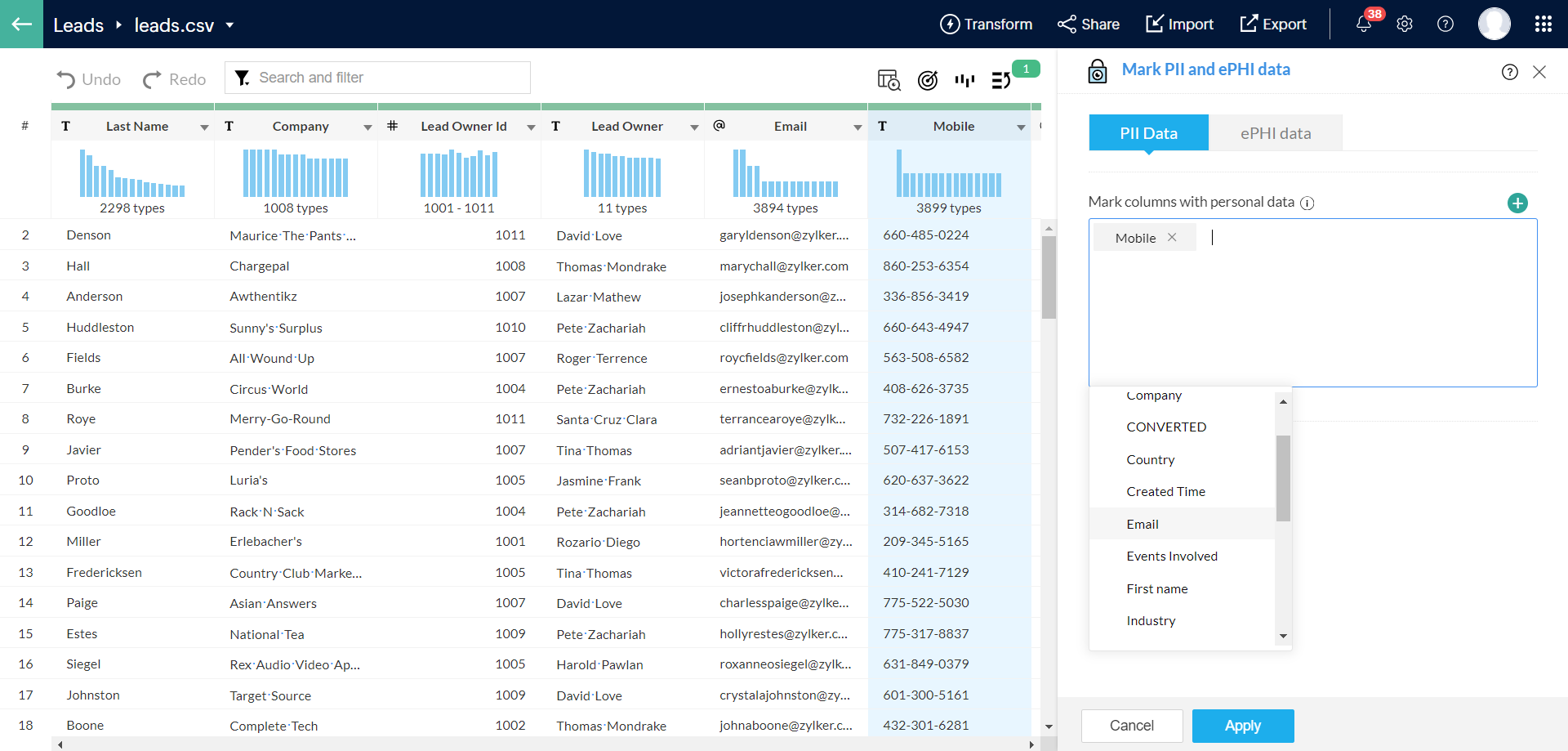The width and height of the screenshot is (1568, 751).
Task: Close the Mark PII panel
Action: 1539,72
